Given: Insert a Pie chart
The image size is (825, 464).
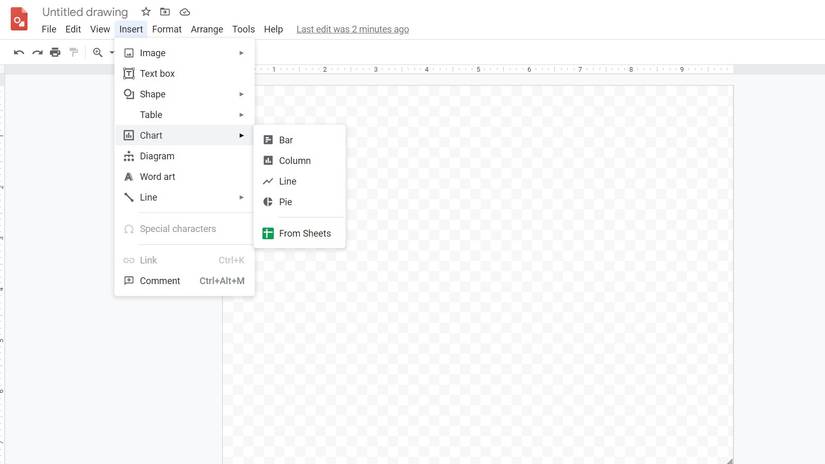Looking at the screenshot, I should tap(285, 202).
